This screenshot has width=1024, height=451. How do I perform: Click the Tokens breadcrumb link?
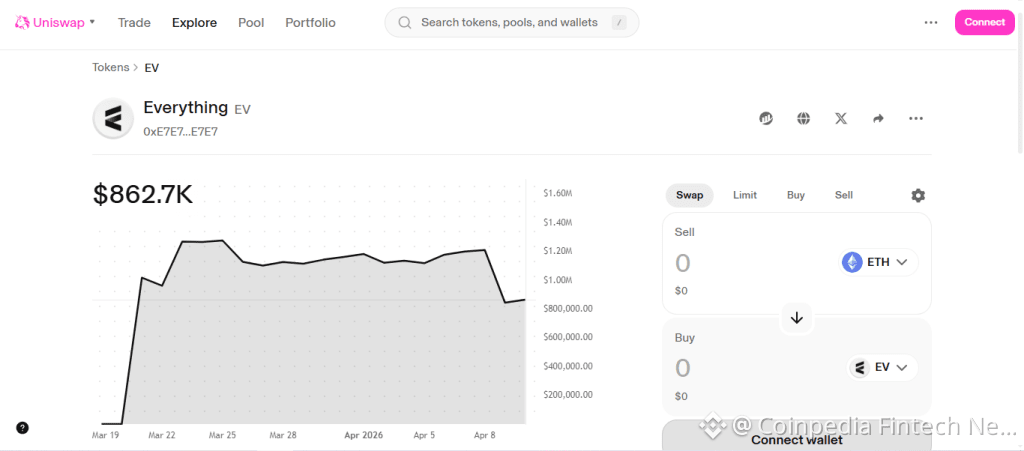tap(110, 68)
